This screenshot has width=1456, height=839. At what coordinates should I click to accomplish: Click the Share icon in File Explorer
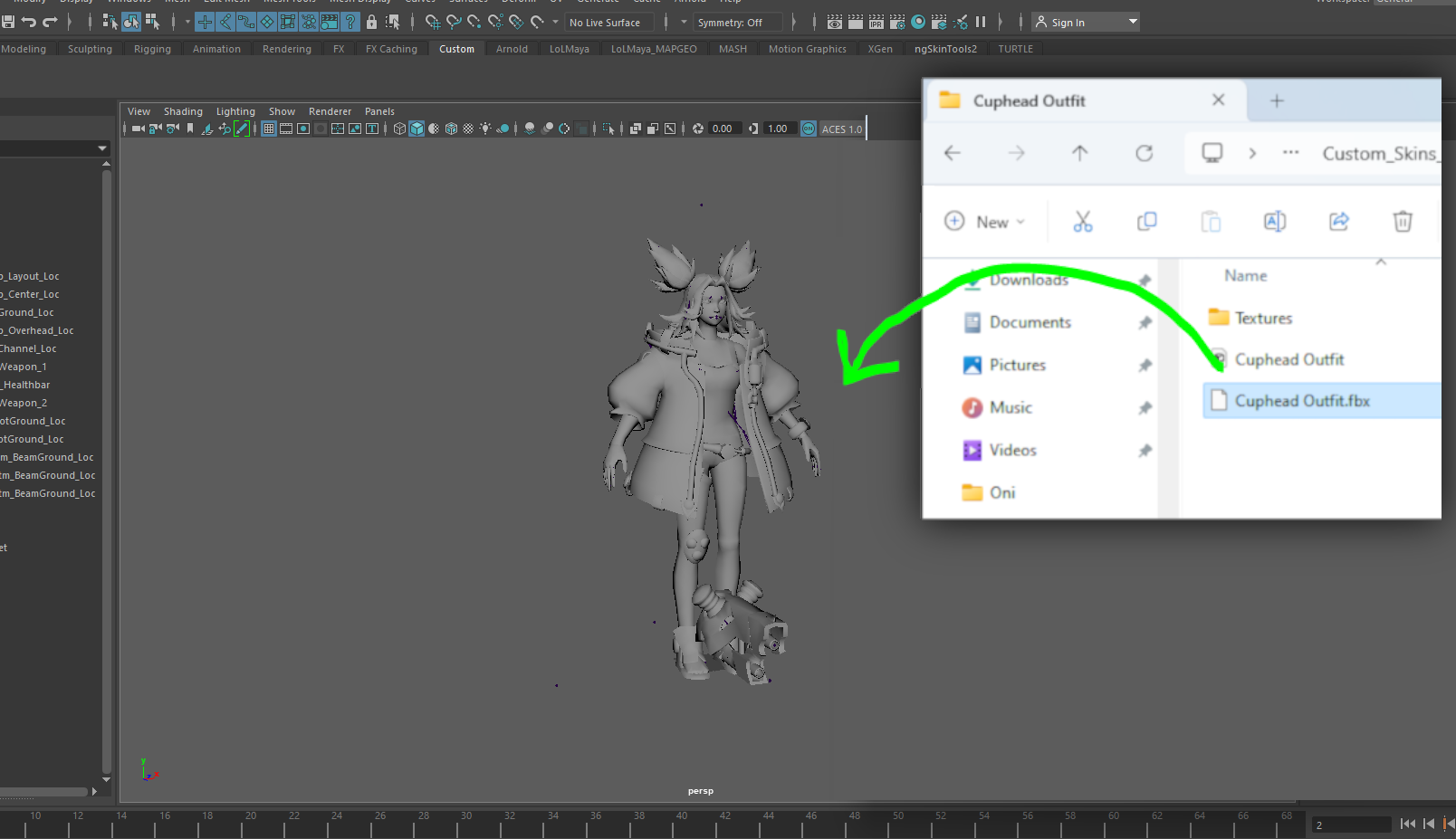pyautogui.click(x=1339, y=221)
